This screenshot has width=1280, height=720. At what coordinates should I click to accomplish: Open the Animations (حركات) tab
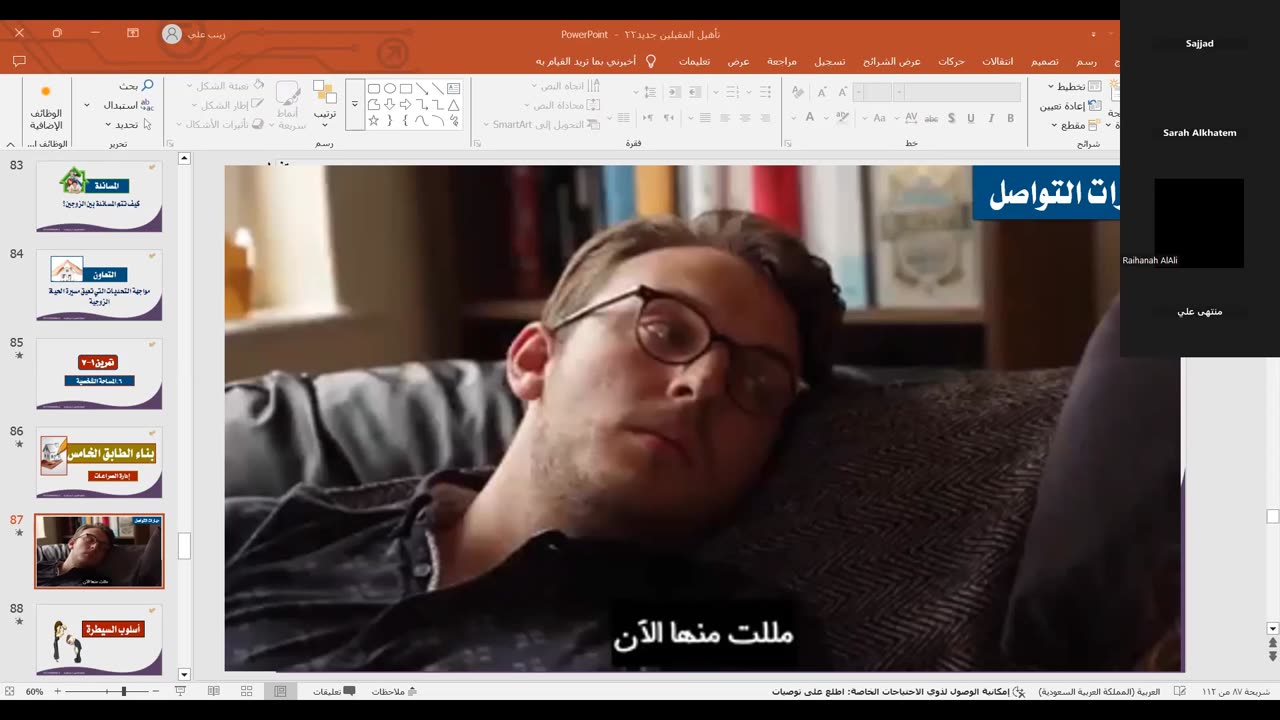pyautogui.click(x=951, y=61)
